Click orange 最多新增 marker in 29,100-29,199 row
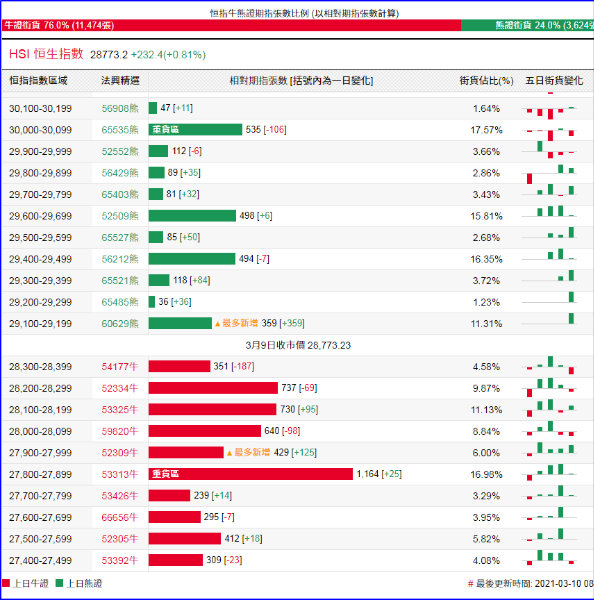The height and width of the screenshot is (600, 594). (236, 323)
